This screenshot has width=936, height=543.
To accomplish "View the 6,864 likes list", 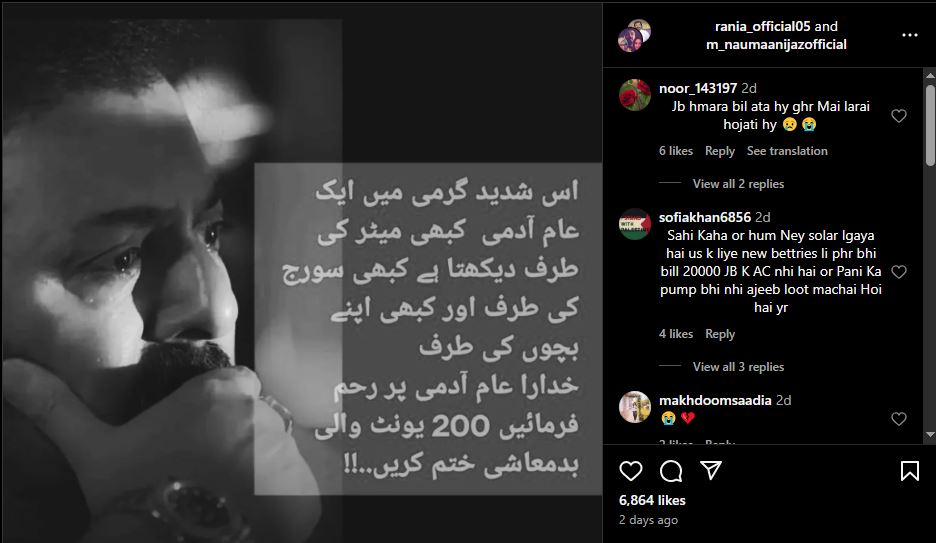I will pos(652,500).
